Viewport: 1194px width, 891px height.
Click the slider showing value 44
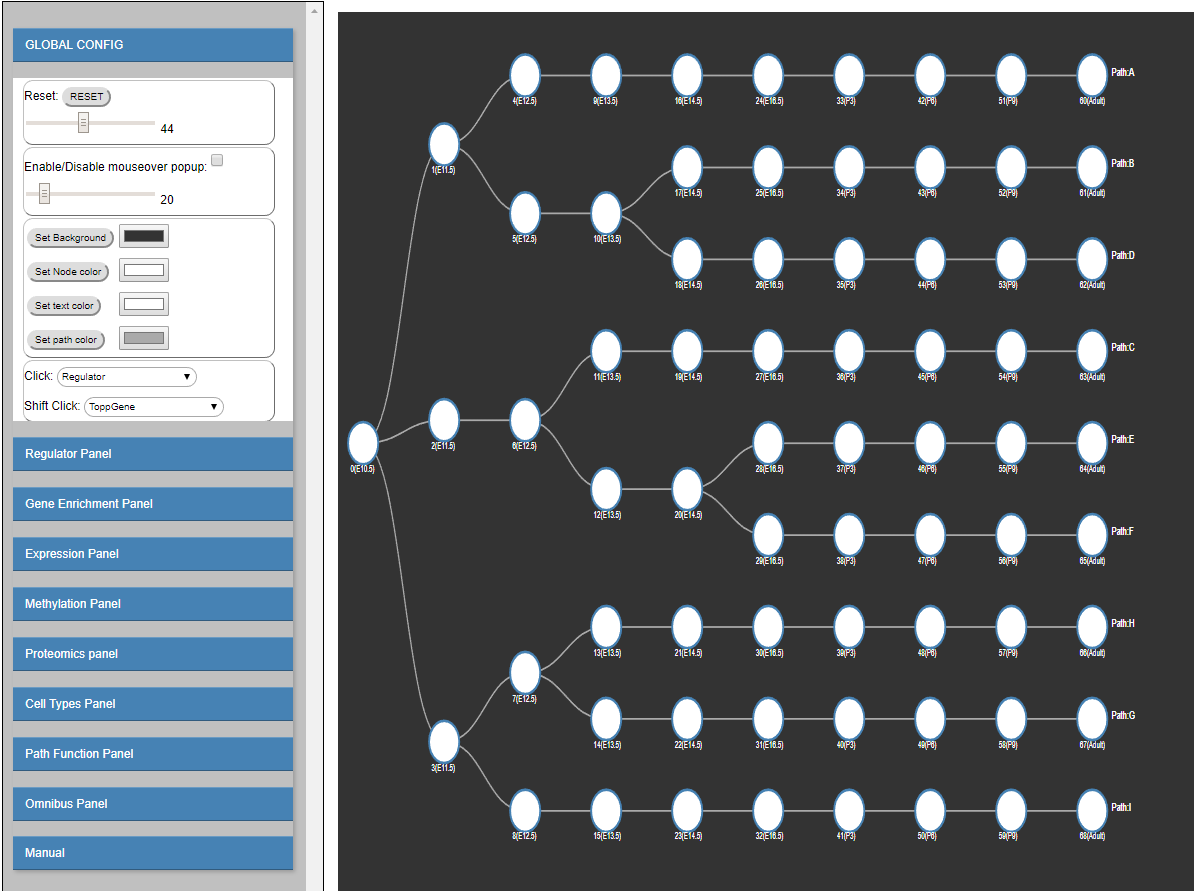[84, 122]
